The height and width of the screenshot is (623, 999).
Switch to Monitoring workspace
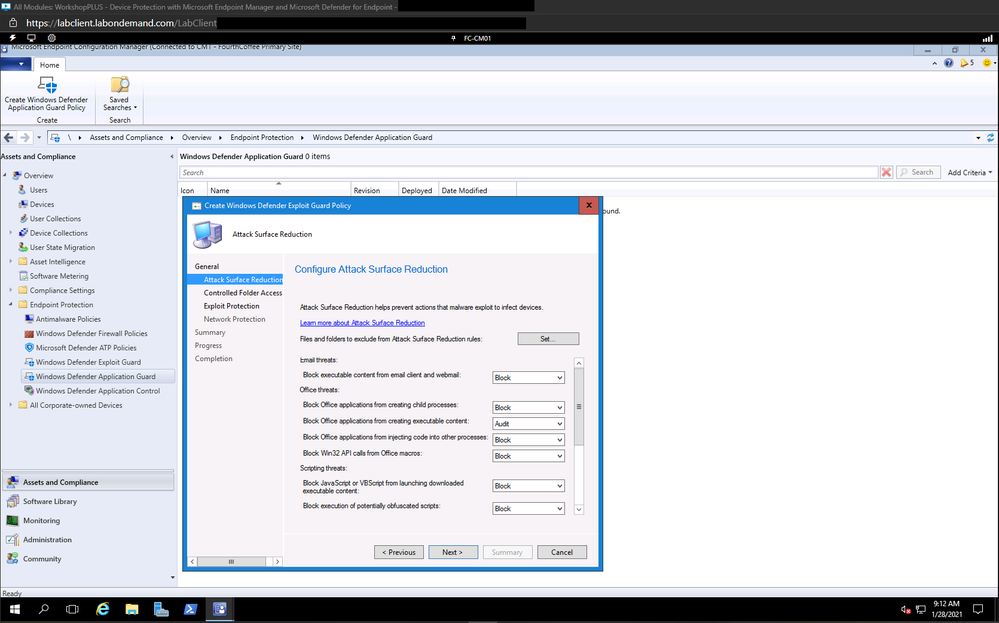point(41,520)
